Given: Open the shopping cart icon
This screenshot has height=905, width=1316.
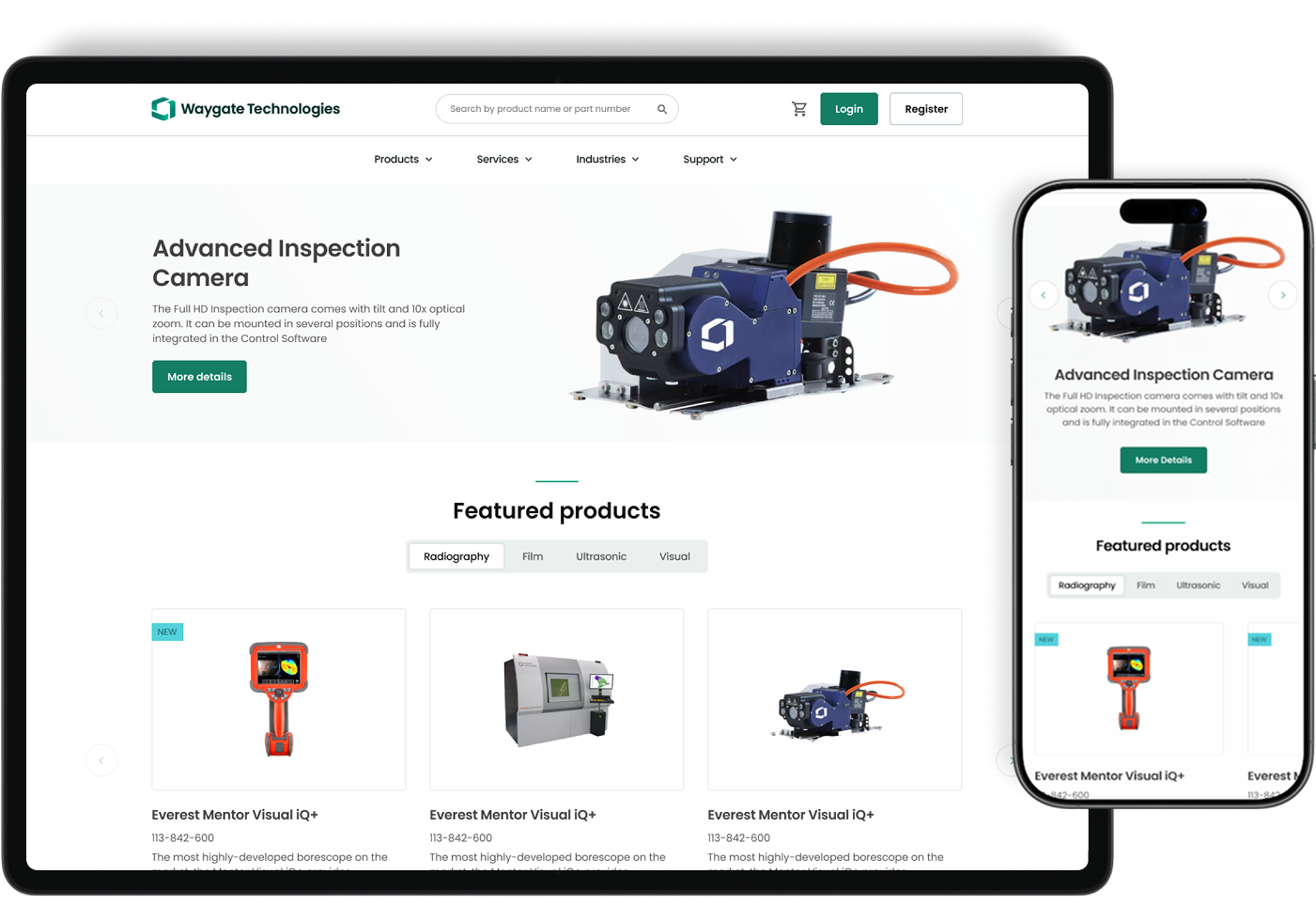Looking at the screenshot, I should (799, 109).
